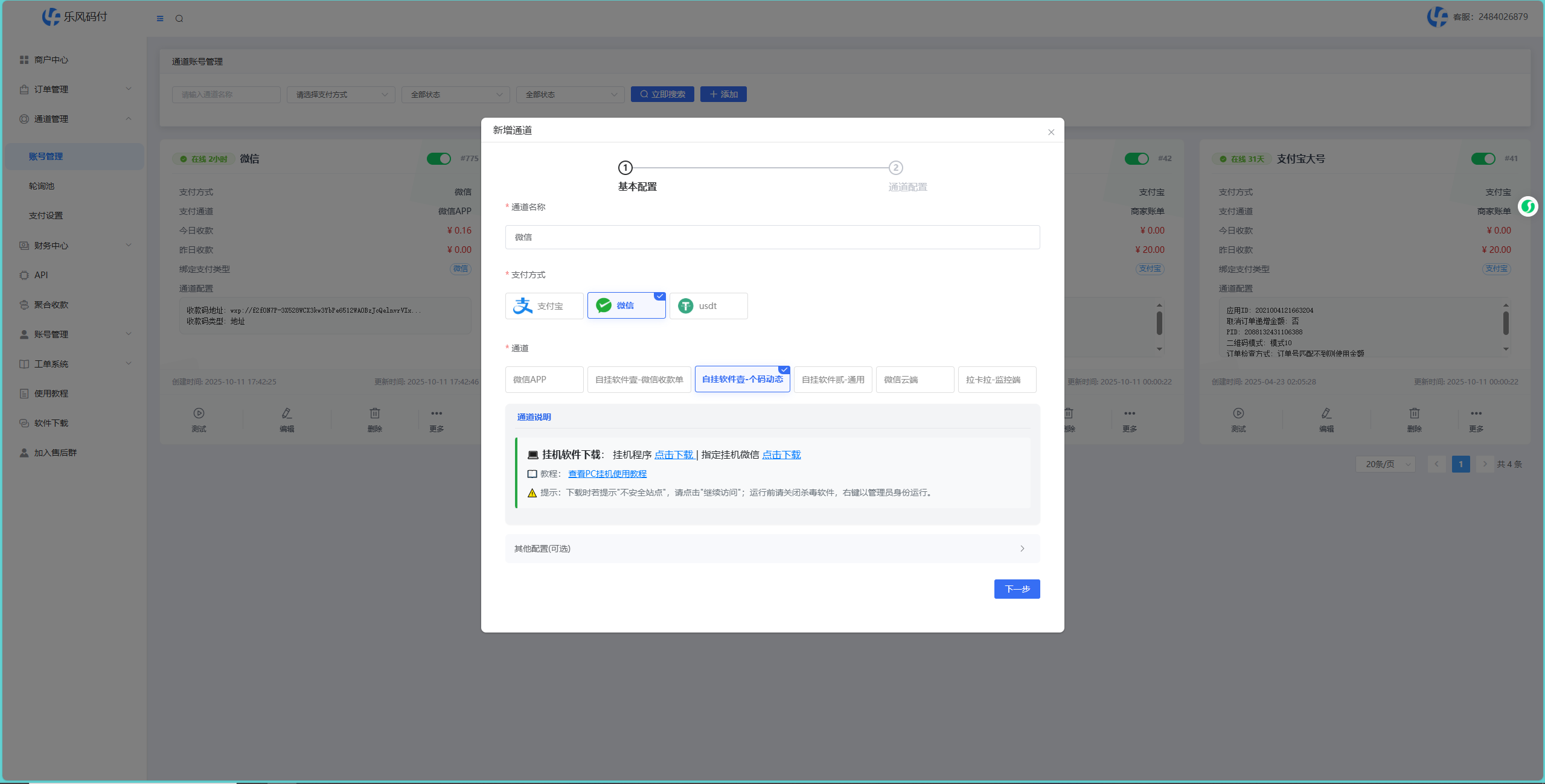Click the header search magnifier icon

point(179,19)
